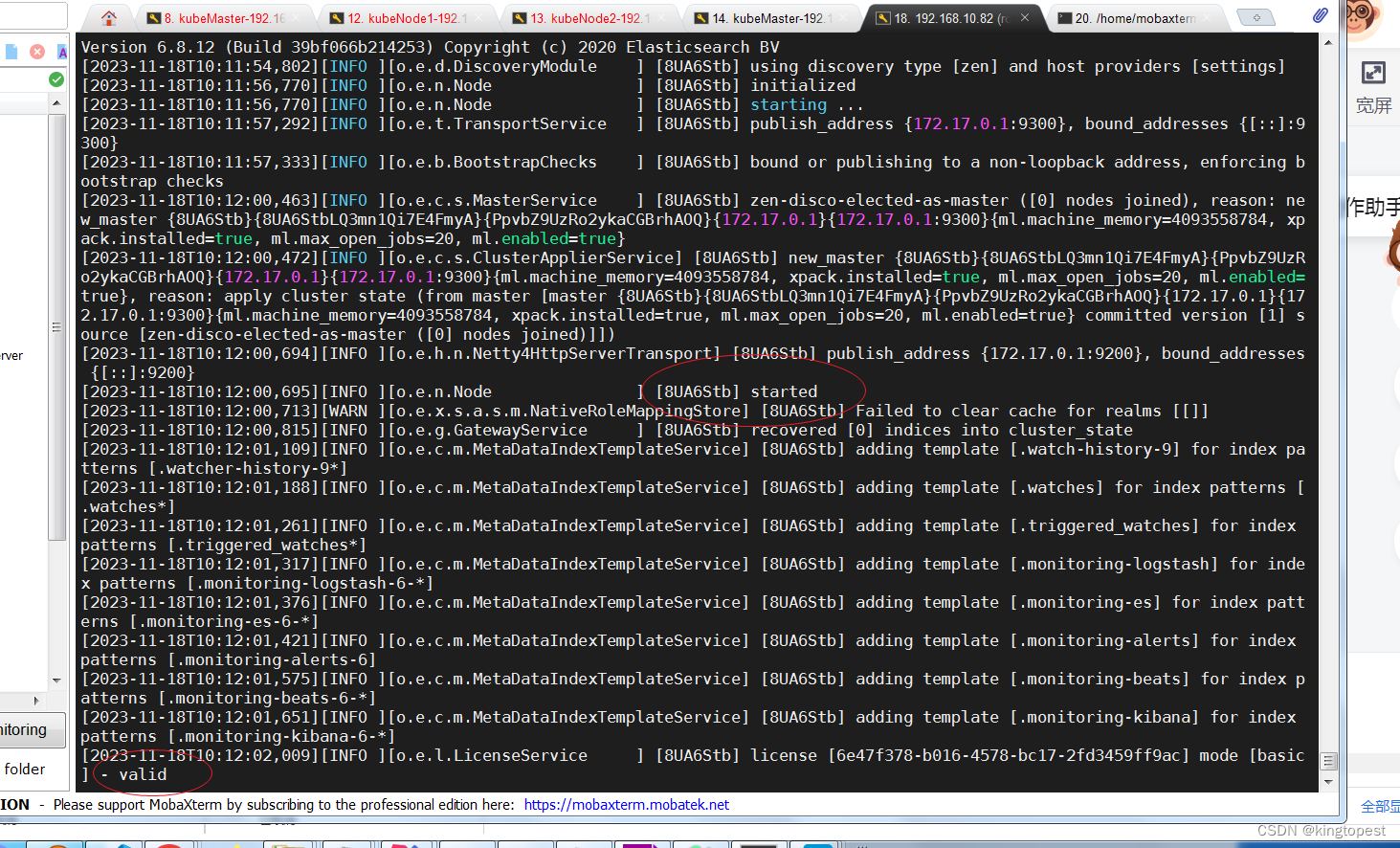This screenshot has height=848, width=1400.
Task: Open the mobaxterm.mobatek.net subscription link
Action: click(627, 804)
